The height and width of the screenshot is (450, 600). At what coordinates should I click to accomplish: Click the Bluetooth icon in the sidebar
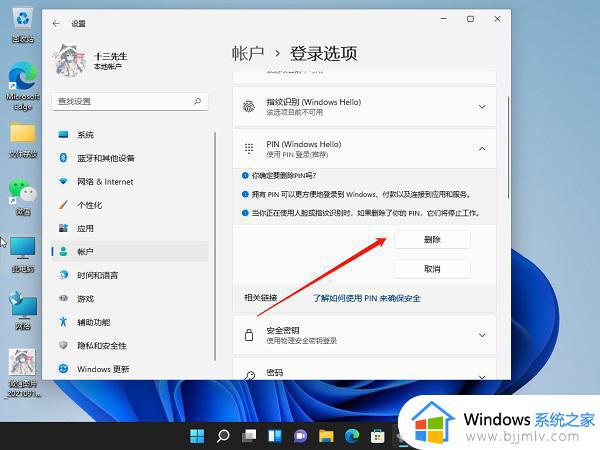(64, 158)
